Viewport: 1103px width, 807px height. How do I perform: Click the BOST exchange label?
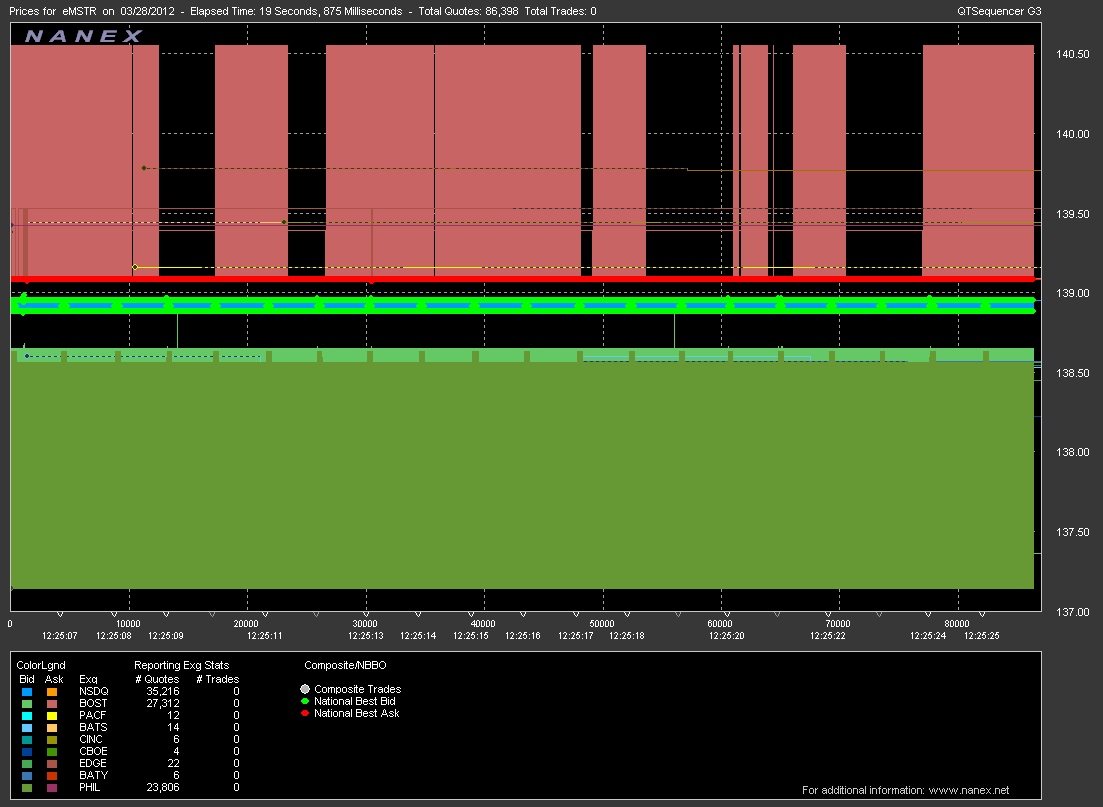(93, 704)
